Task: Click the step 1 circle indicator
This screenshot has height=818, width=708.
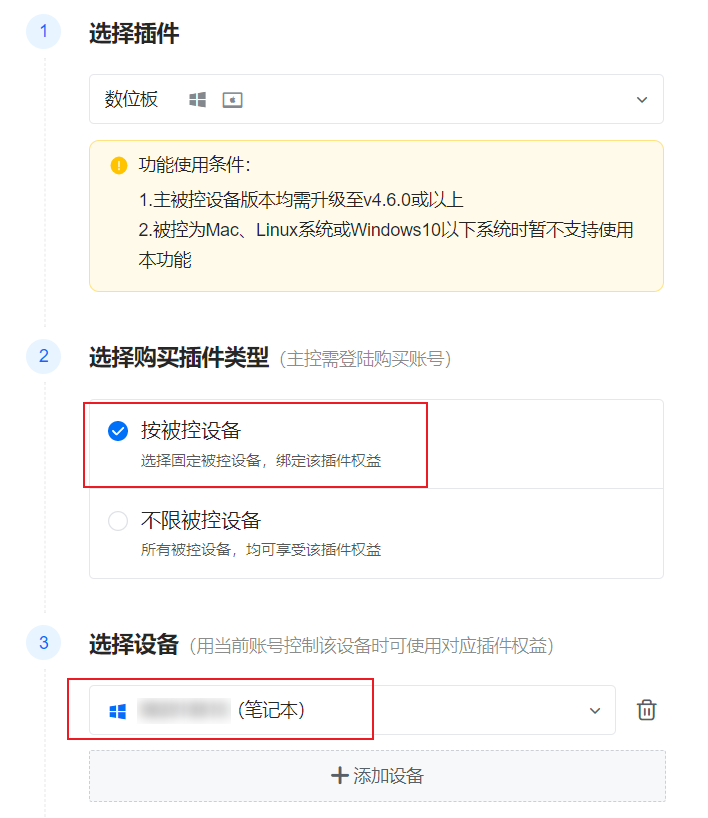Action: pos(44,32)
